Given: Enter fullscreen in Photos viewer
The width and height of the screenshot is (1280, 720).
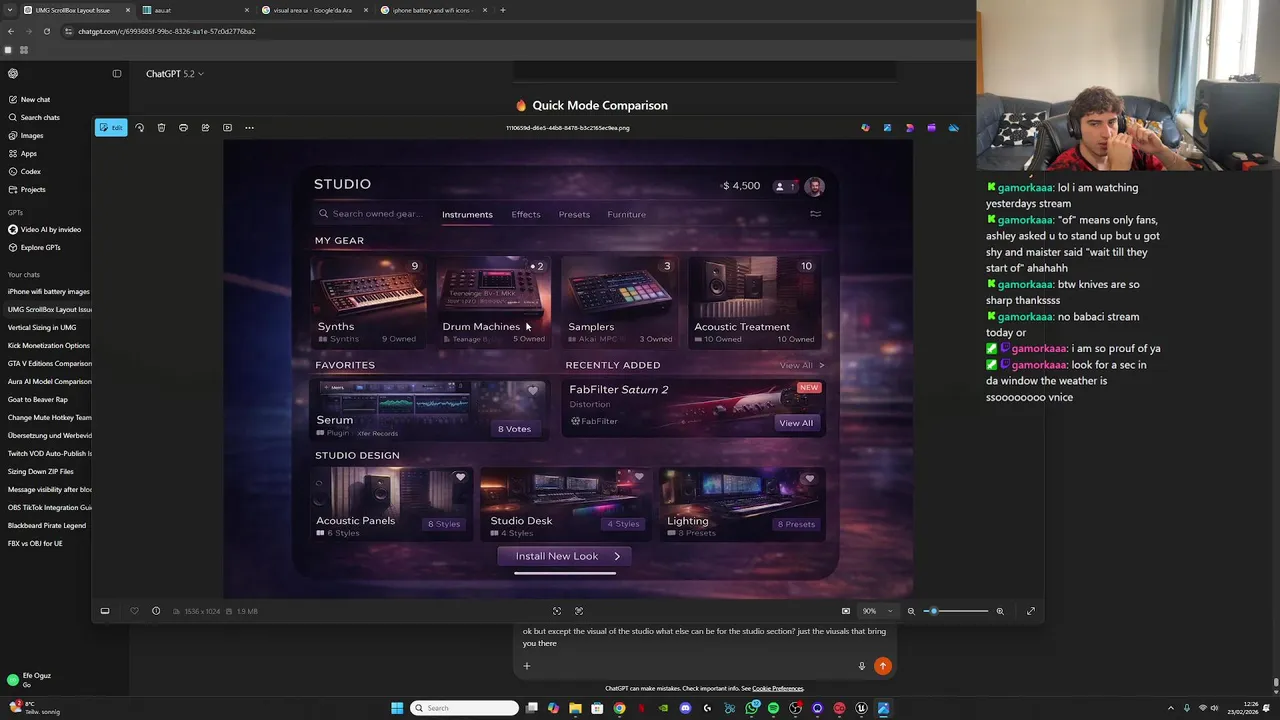Looking at the screenshot, I should coord(1031,611).
